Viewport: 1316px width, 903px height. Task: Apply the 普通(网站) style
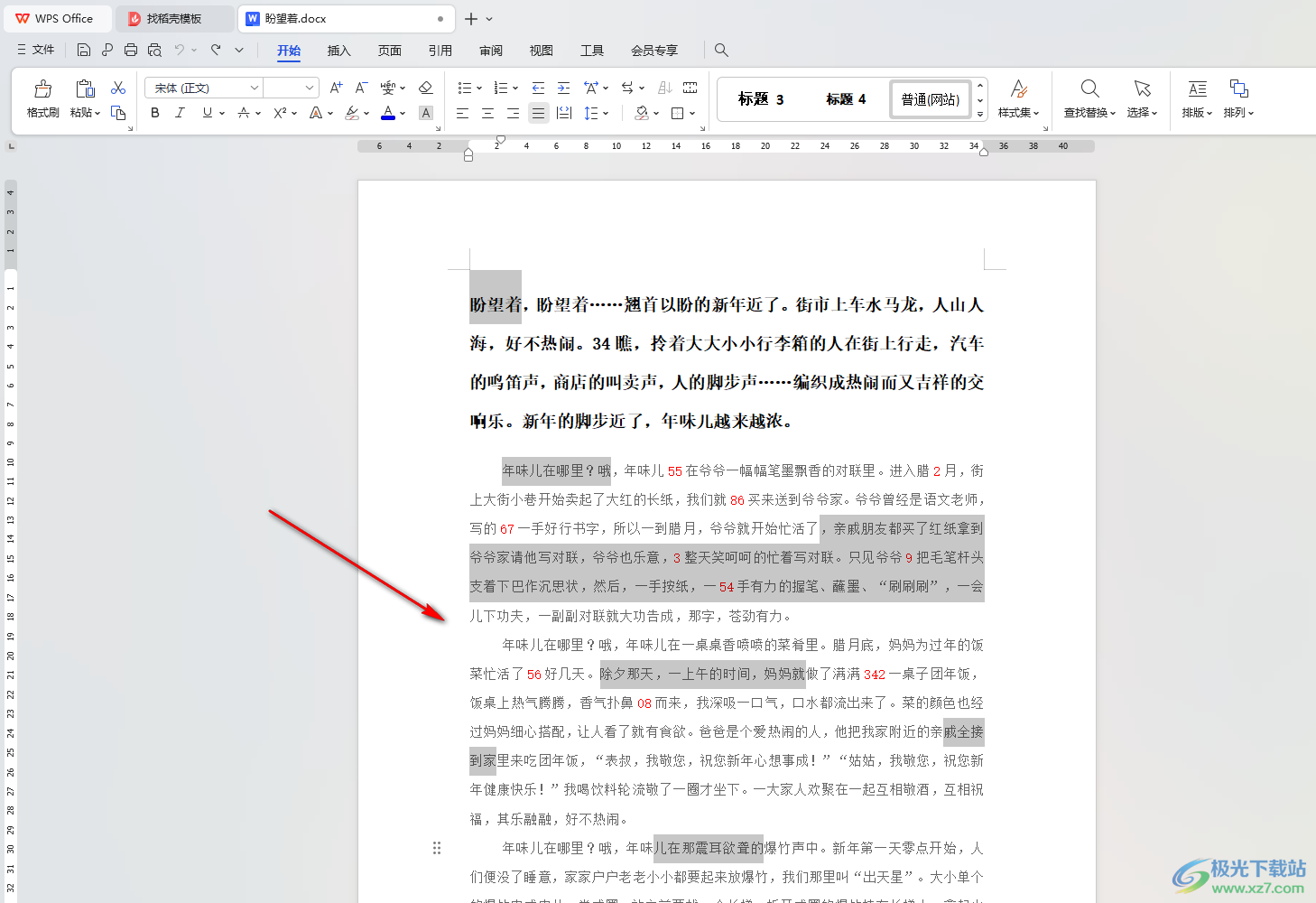(931, 99)
